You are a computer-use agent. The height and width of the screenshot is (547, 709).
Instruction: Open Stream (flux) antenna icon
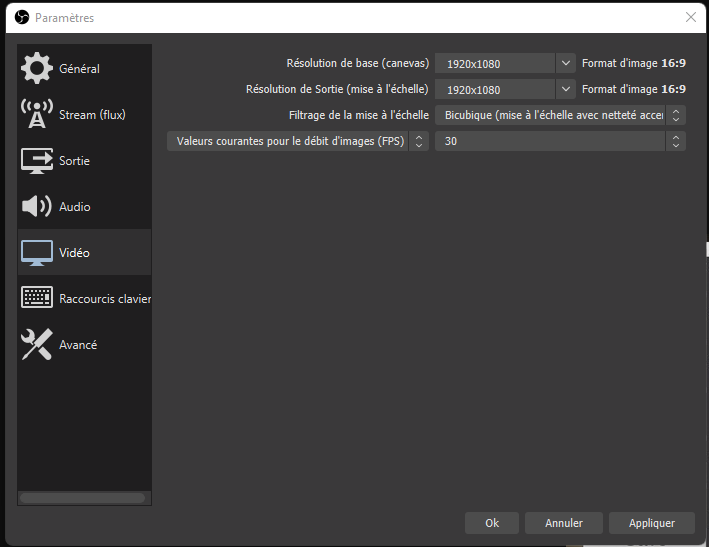click(x=37, y=115)
